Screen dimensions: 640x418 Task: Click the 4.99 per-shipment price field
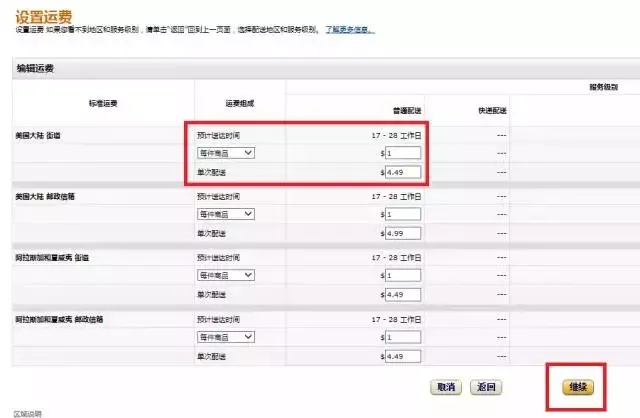(403, 233)
